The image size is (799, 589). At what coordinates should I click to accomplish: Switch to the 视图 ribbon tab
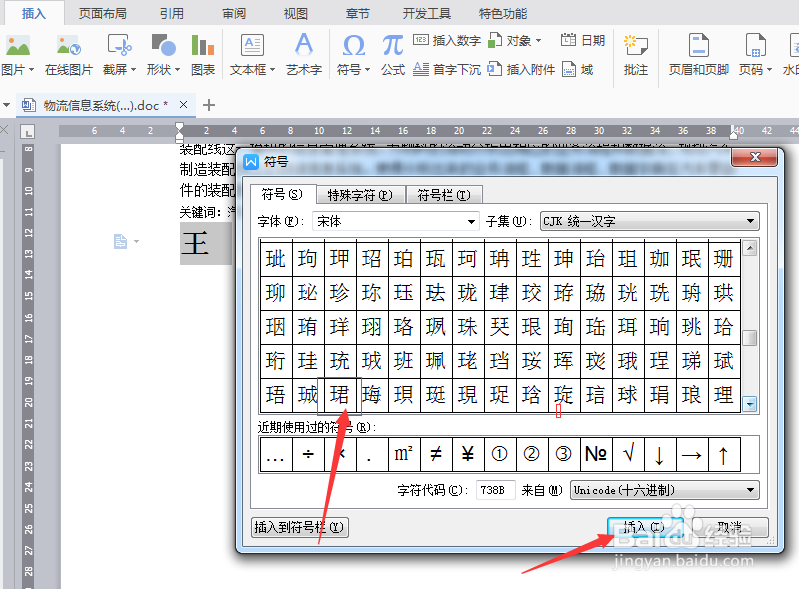point(296,13)
